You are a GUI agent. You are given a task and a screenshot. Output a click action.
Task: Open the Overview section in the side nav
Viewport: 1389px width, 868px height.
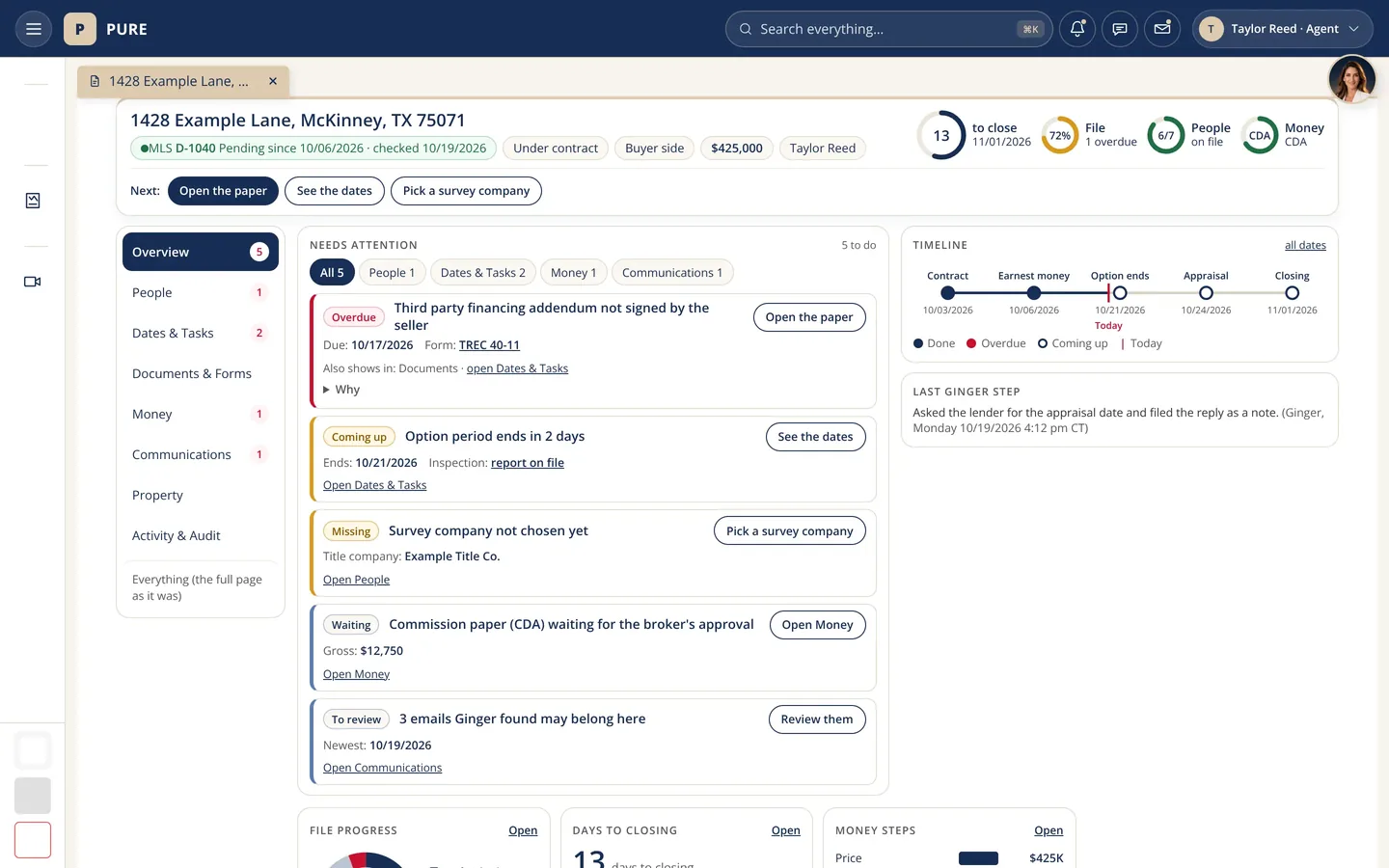[x=200, y=252]
